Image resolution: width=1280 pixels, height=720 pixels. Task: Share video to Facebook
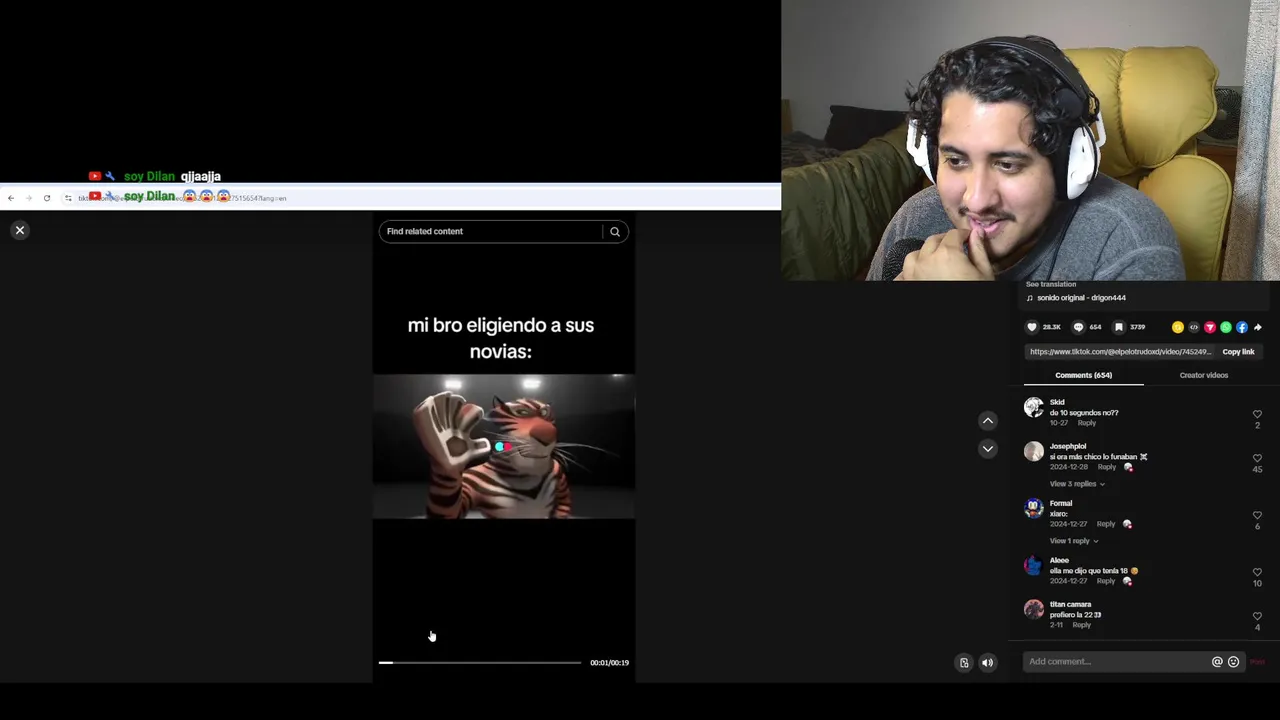[x=1242, y=327]
